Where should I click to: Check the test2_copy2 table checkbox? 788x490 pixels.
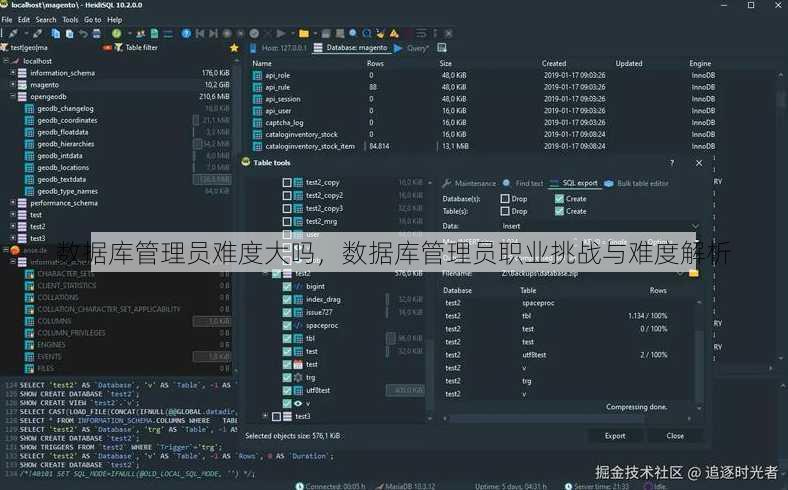(x=287, y=195)
